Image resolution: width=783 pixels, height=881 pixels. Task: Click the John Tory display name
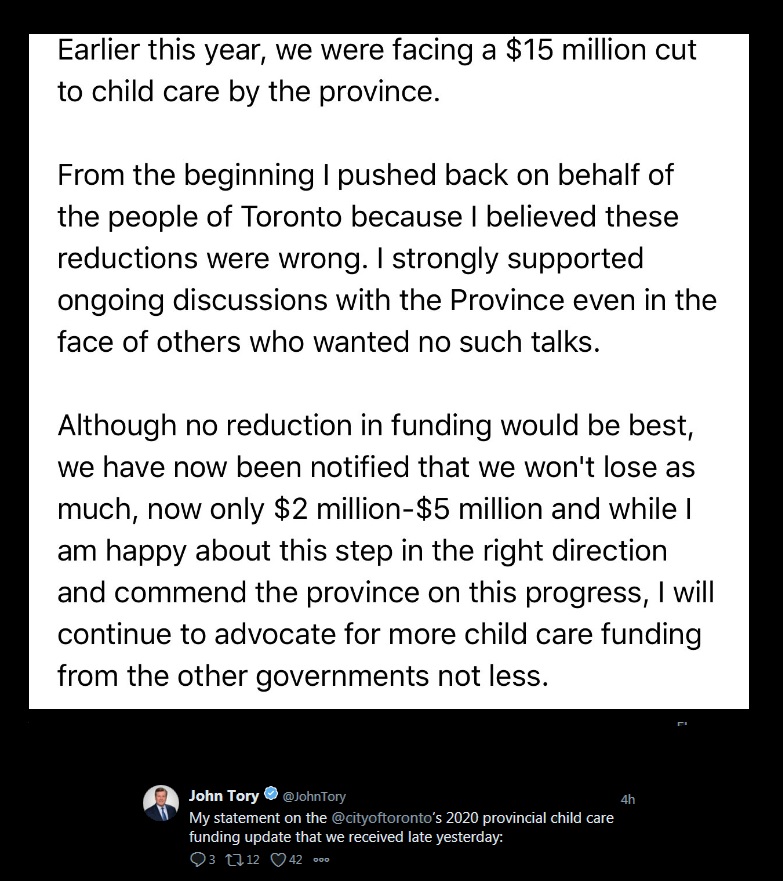pos(223,796)
